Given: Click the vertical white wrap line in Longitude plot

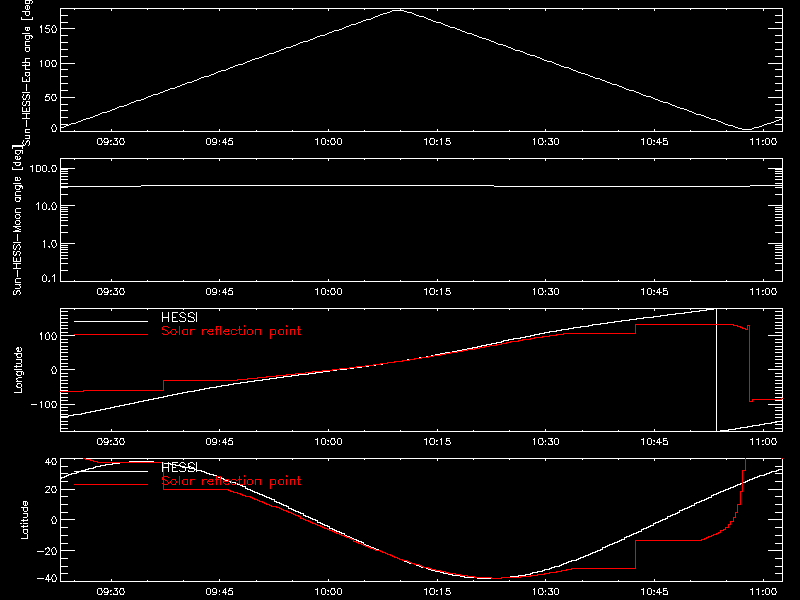Looking at the screenshot, I should point(716,370).
